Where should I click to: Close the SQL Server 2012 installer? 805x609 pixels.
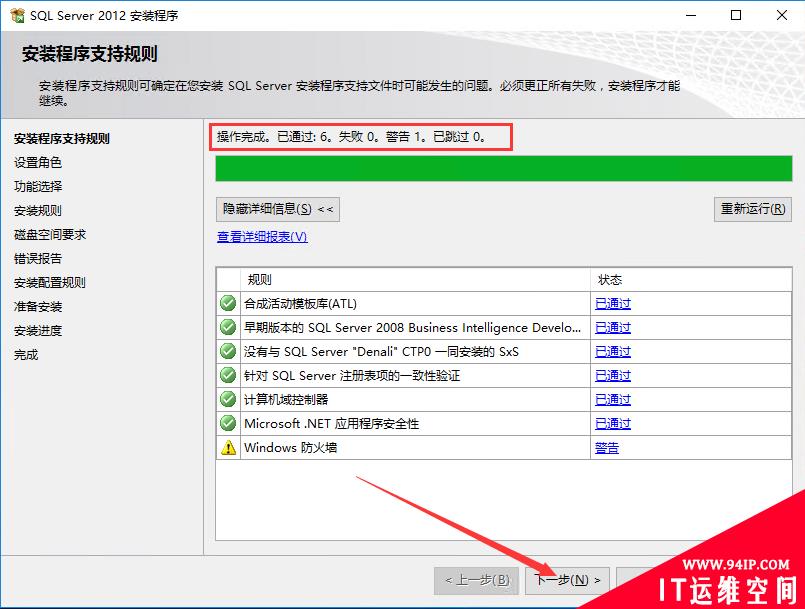782,15
